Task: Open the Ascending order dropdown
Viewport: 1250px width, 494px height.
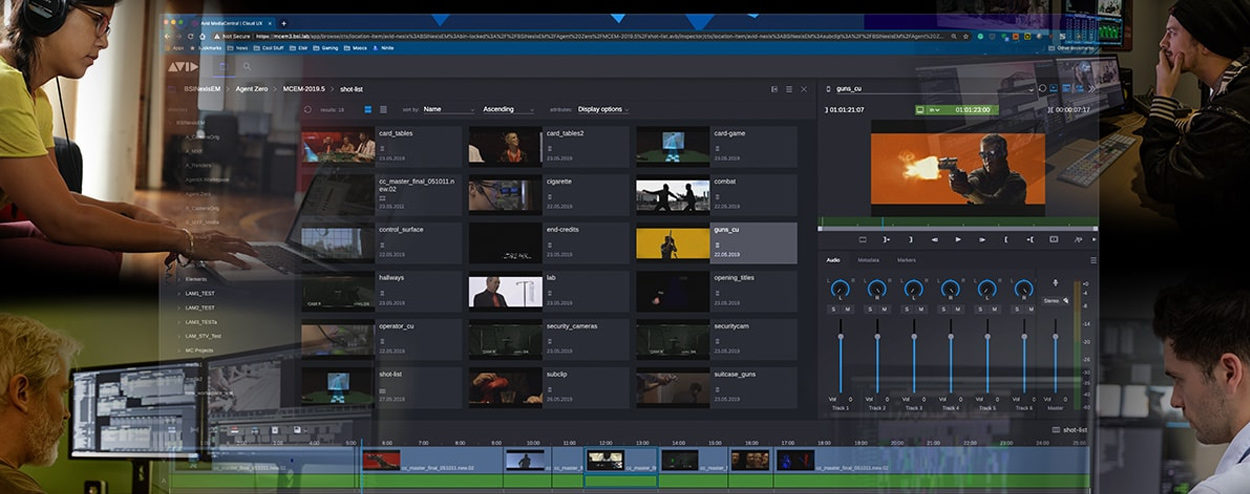Action: (x=508, y=109)
